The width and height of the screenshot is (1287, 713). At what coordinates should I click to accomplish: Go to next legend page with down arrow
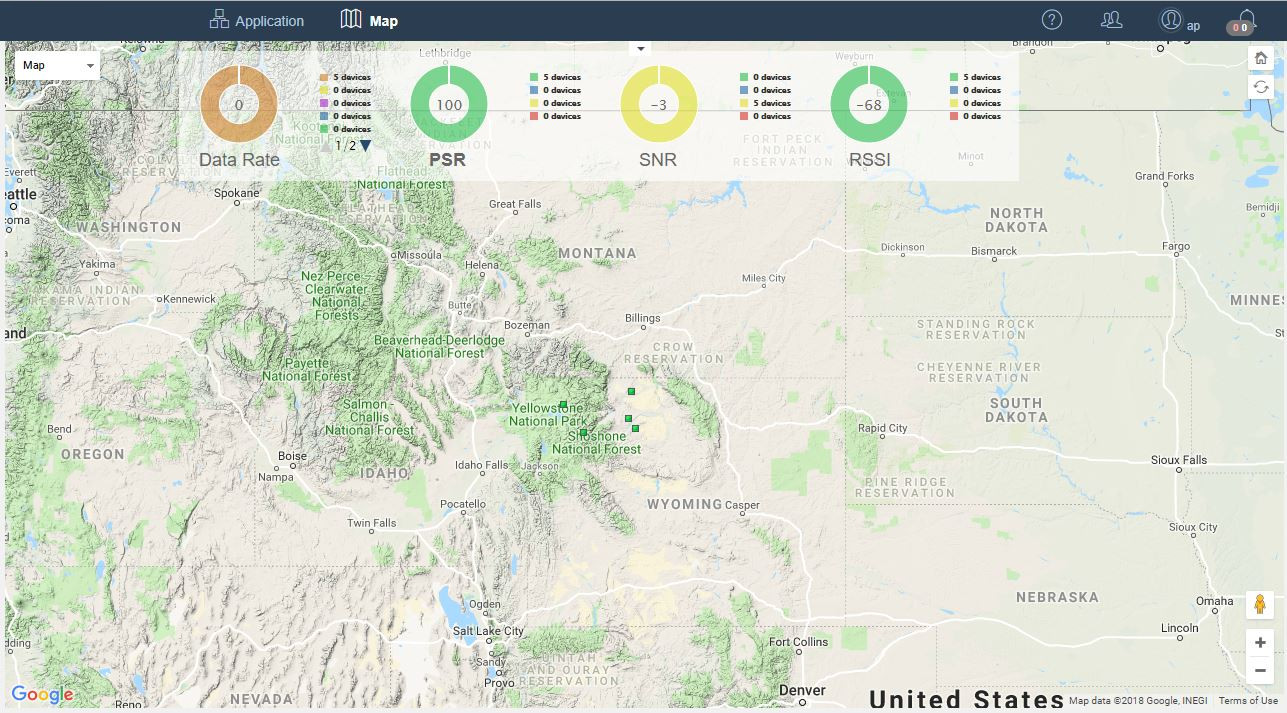click(365, 146)
